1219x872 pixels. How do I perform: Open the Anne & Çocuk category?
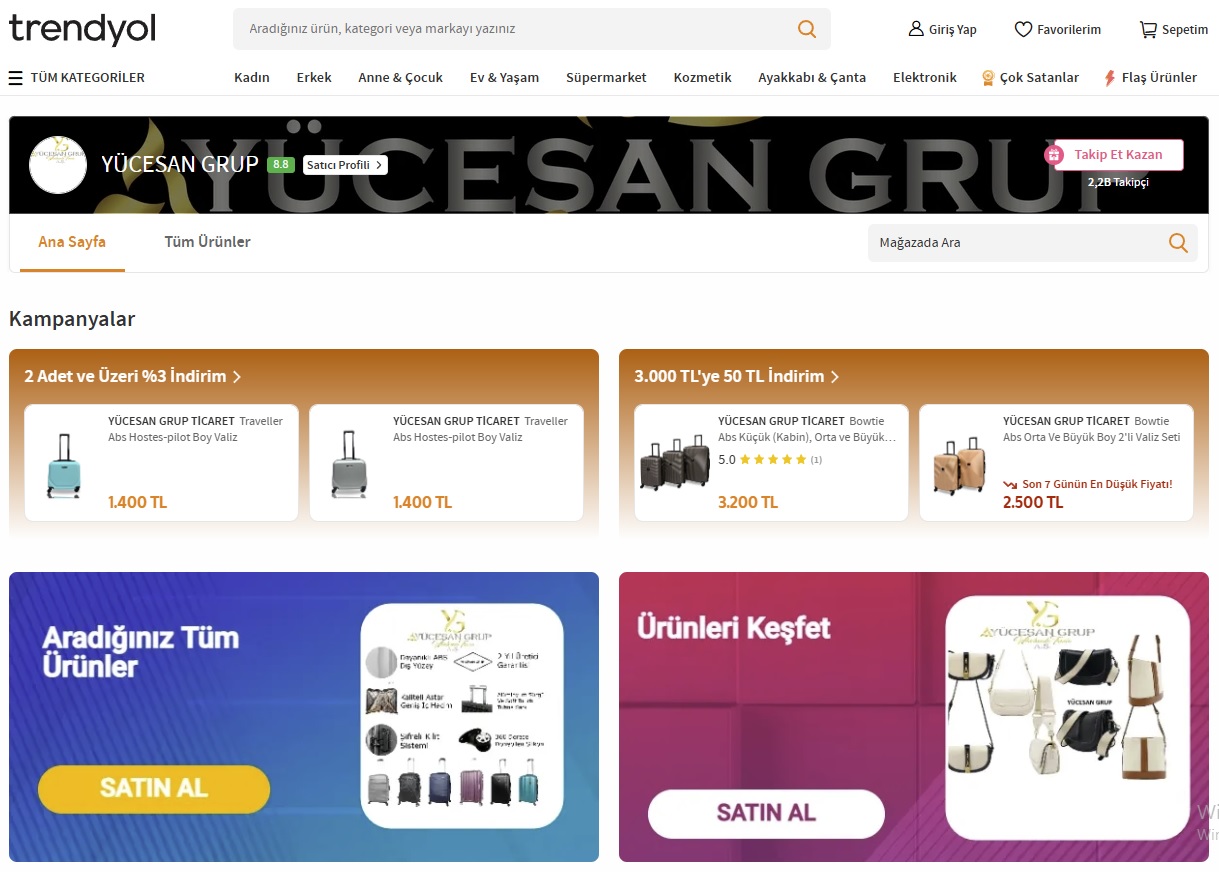[x=401, y=77]
